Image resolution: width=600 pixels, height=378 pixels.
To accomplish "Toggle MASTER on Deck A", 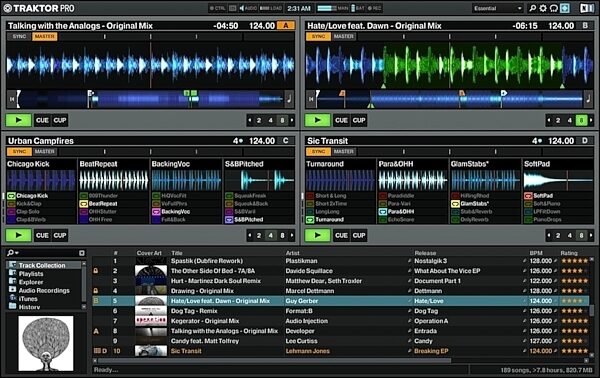I will (45, 36).
